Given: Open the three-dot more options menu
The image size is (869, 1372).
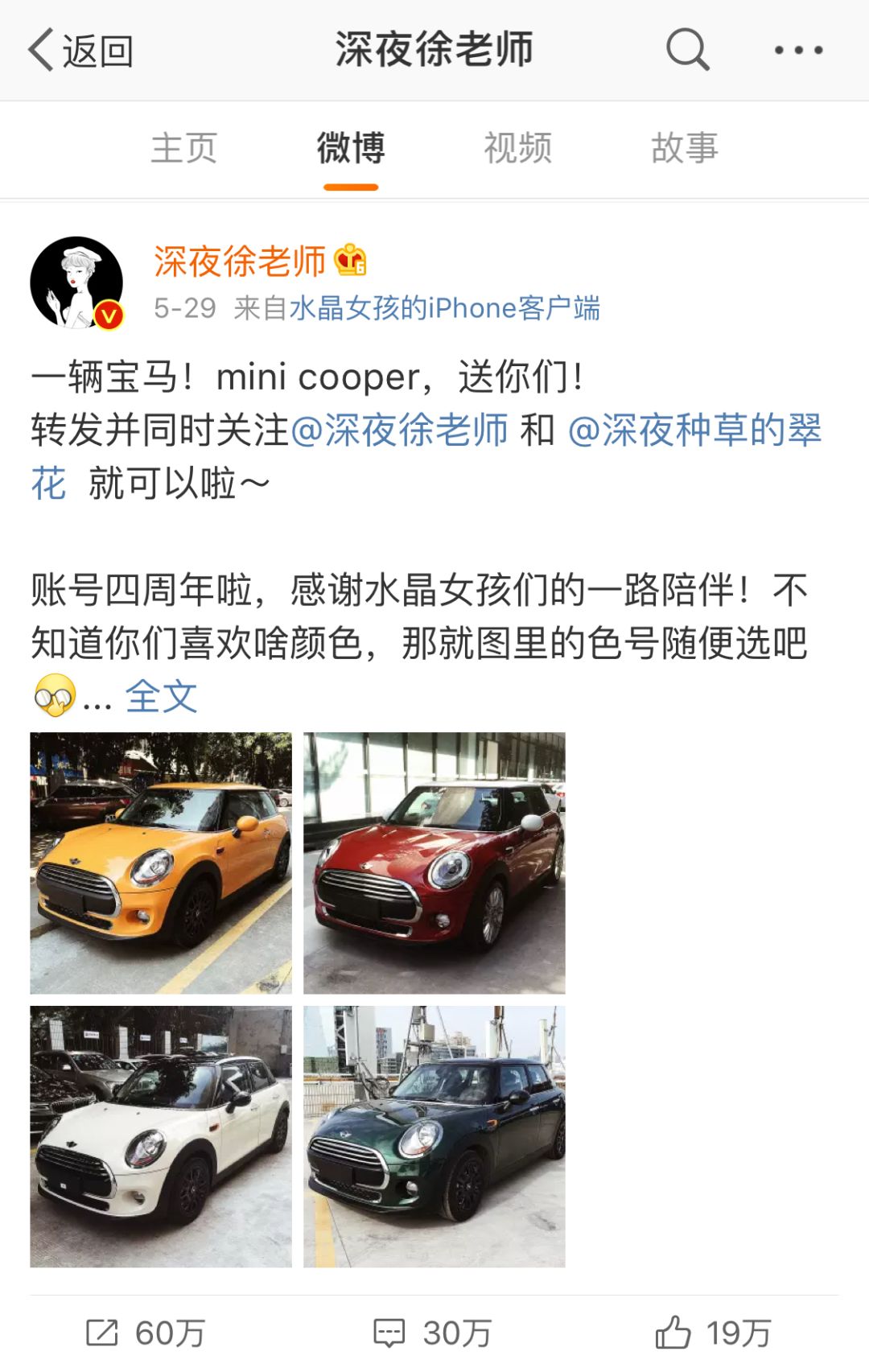Looking at the screenshot, I should 798,50.
